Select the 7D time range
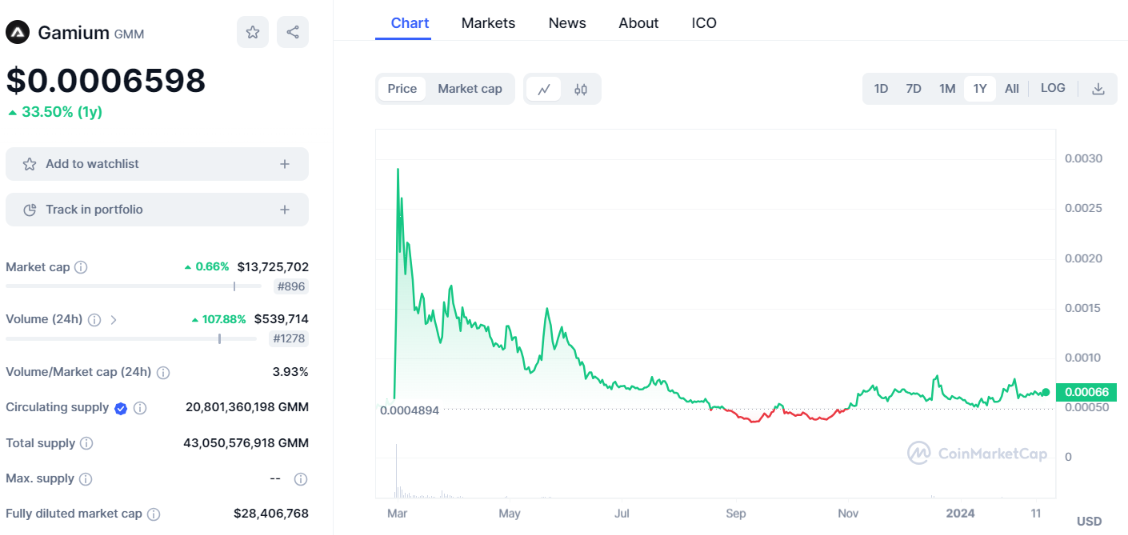This screenshot has height=535, width=1128. [913, 89]
